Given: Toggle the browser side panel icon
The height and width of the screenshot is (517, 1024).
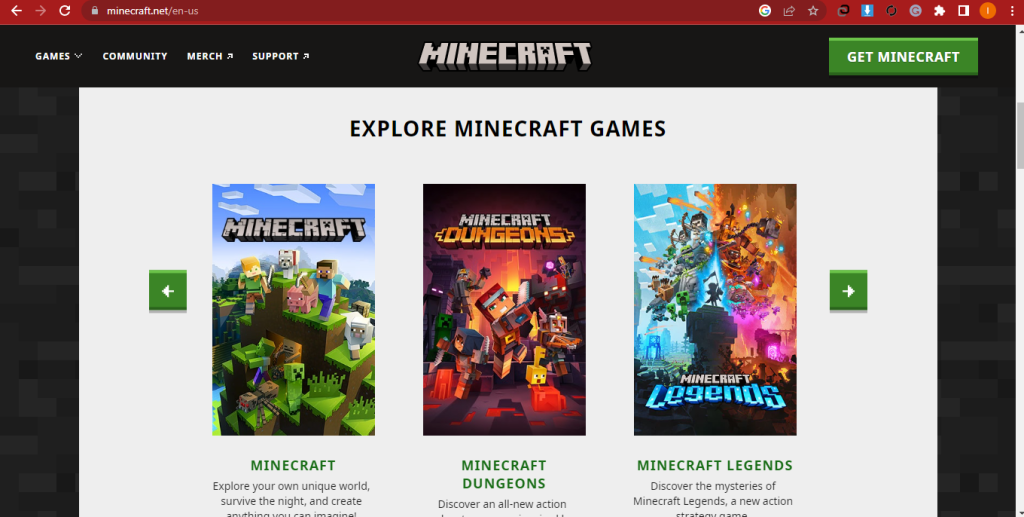Looking at the screenshot, I should point(963,10).
